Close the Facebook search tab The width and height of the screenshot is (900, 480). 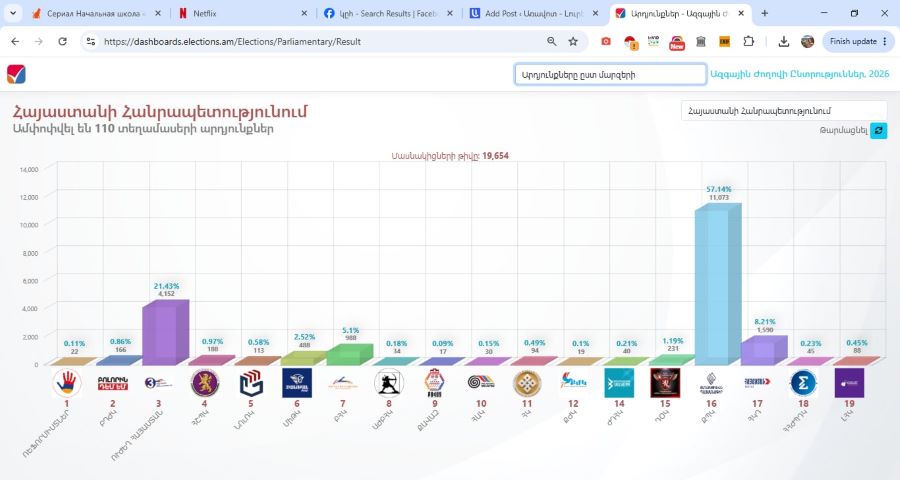point(450,13)
